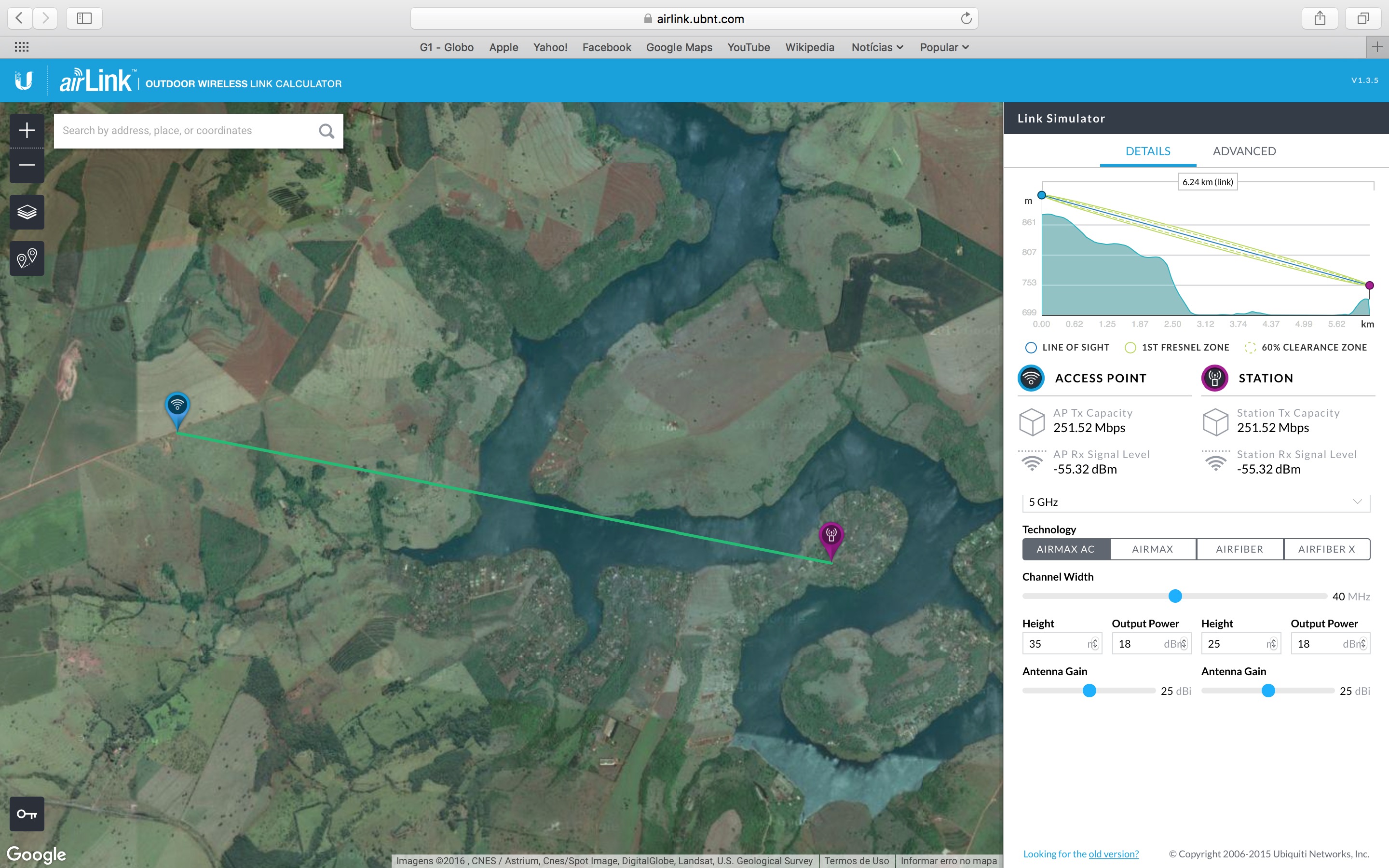Click the map zoom out minus button
The width and height of the screenshot is (1389, 868).
pyautogui.click(x=27, y=165)
